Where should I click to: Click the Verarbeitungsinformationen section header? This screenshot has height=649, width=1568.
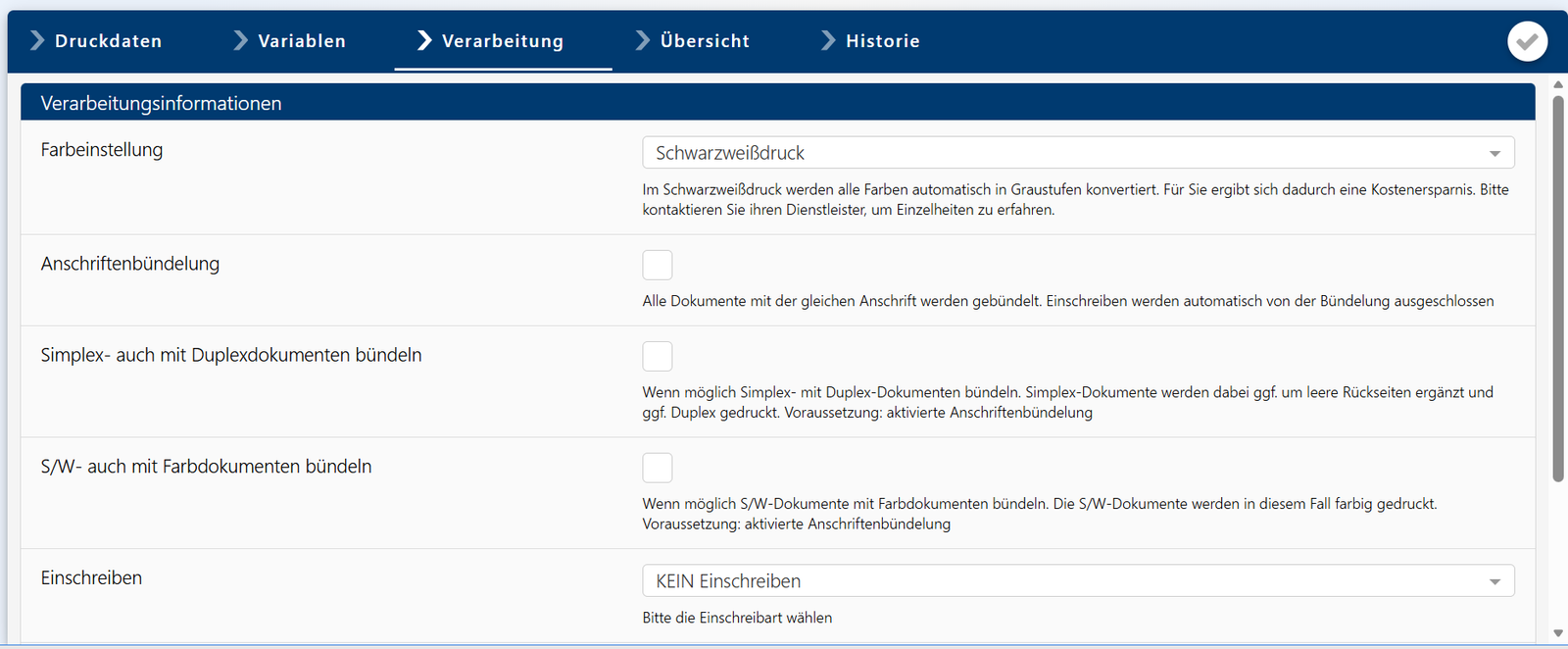point(778,103)
